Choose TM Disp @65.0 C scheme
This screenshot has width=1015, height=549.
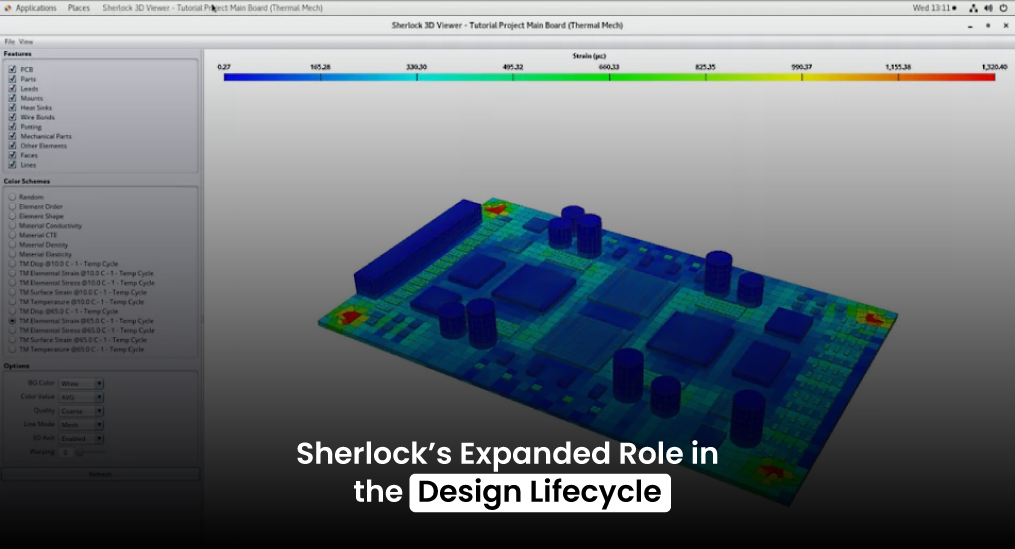(x=12, y=311)
